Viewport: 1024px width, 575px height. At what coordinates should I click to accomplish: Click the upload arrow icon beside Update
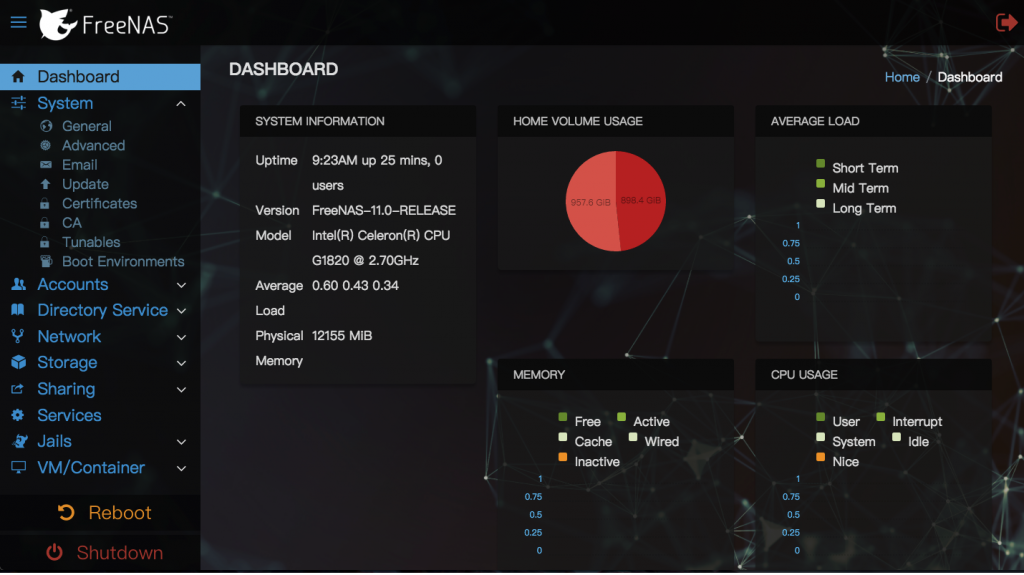(x=46, y=184)
